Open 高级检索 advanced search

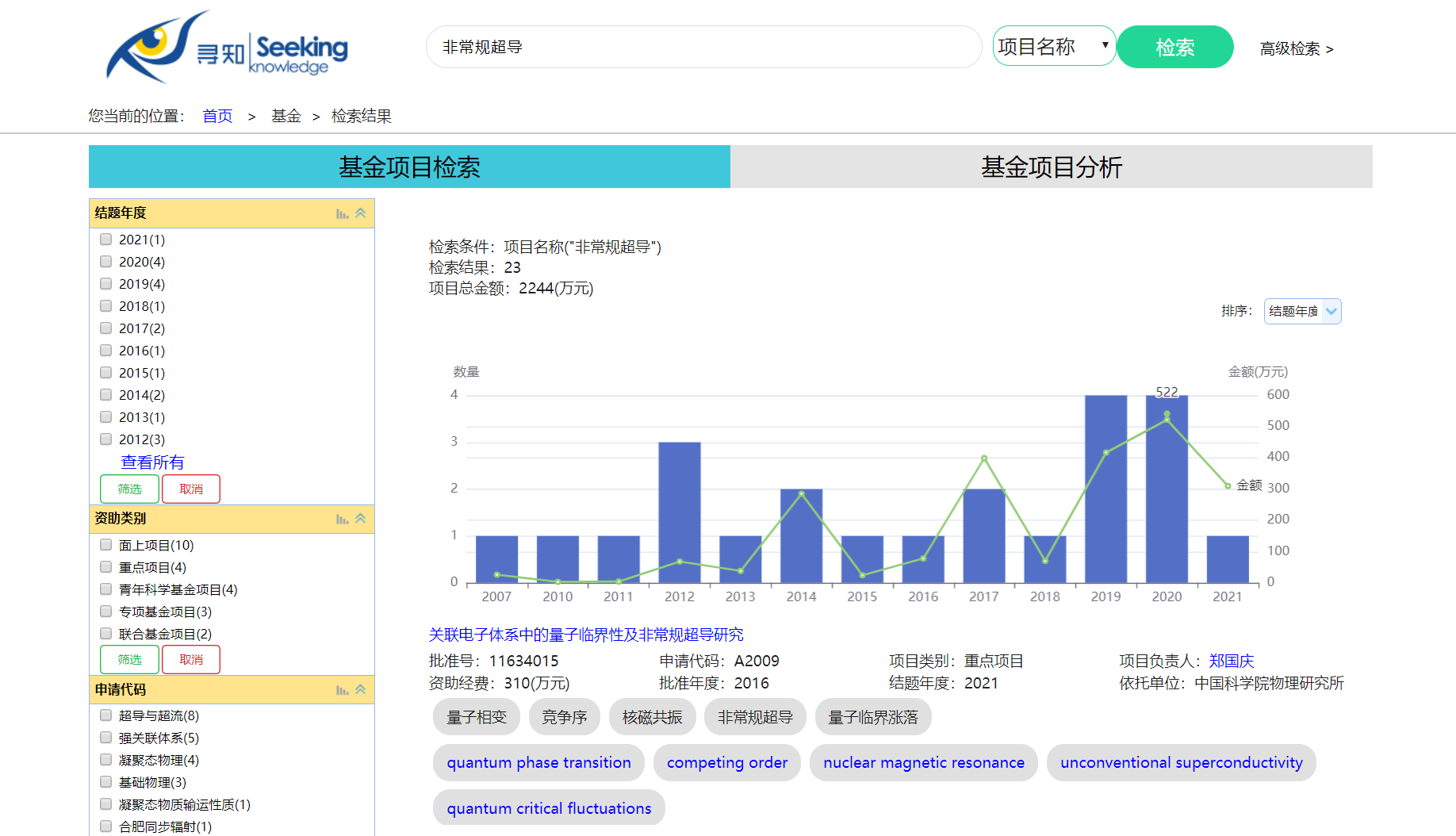[x=1297, y=48]
